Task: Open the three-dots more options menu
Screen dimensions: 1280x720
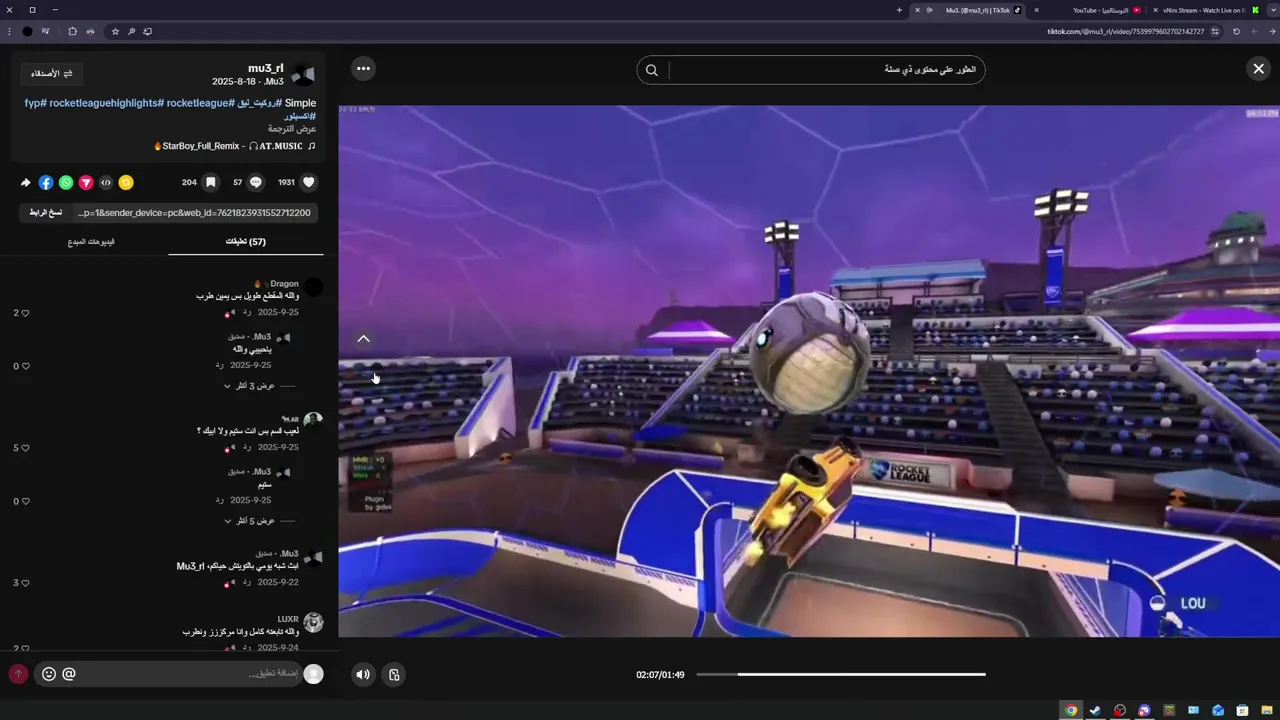Action: [363, 68]
